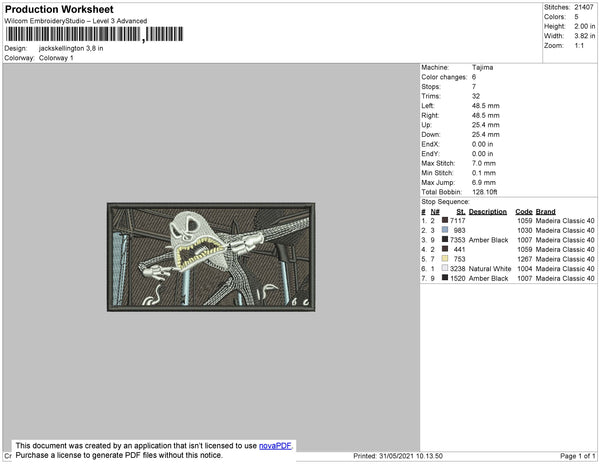Pick the blue color swatch for thread 983

445,230
